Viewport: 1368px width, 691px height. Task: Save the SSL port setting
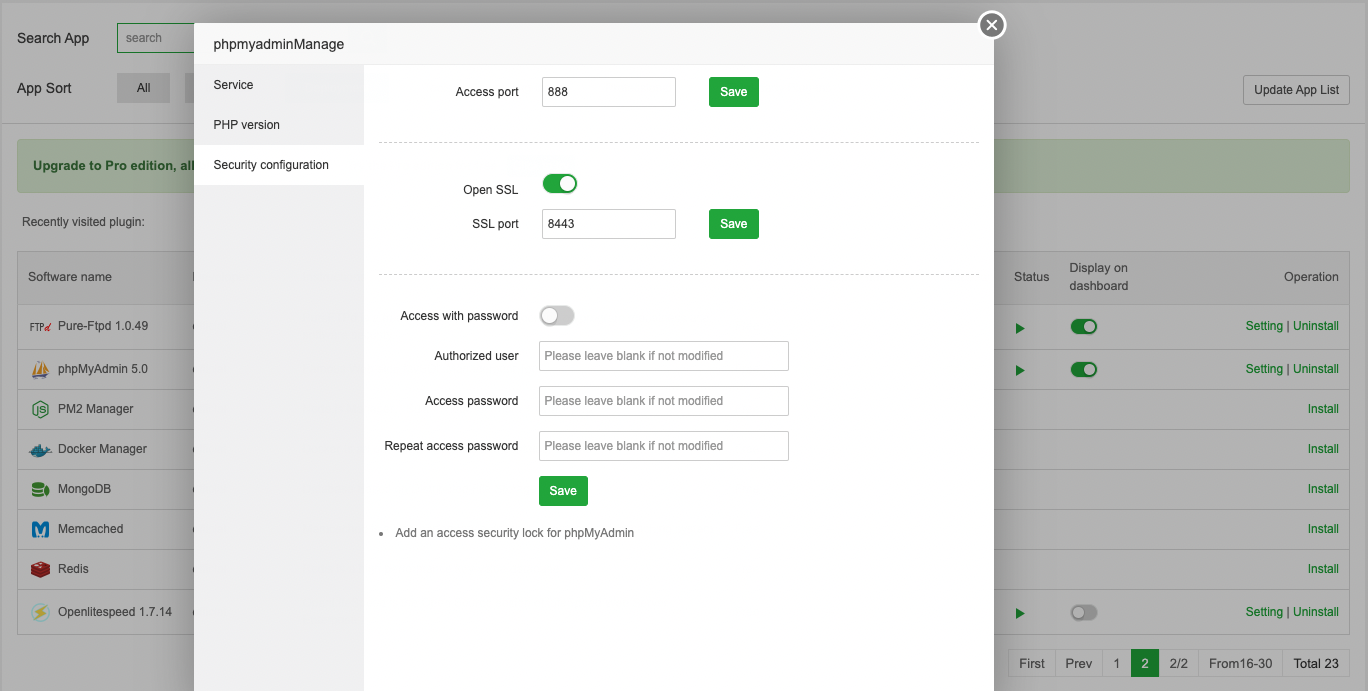tap(733, 224)
